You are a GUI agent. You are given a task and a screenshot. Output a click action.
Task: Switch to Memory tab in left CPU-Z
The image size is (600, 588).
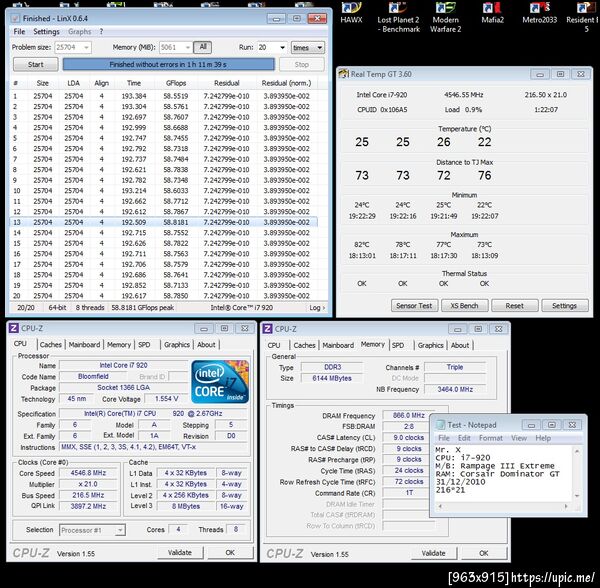click(x=119, y=345)
